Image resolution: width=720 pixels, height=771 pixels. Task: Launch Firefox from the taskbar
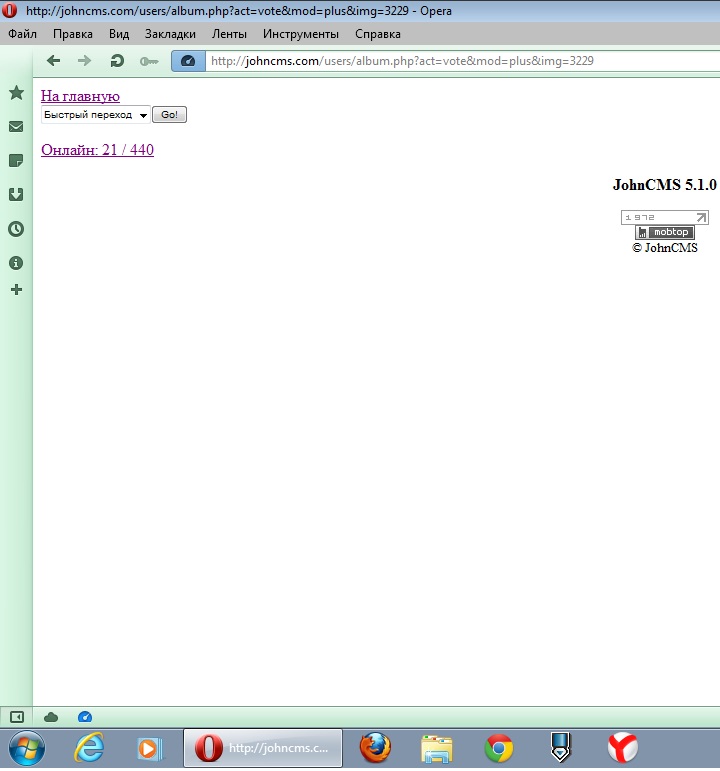point(375,748)
